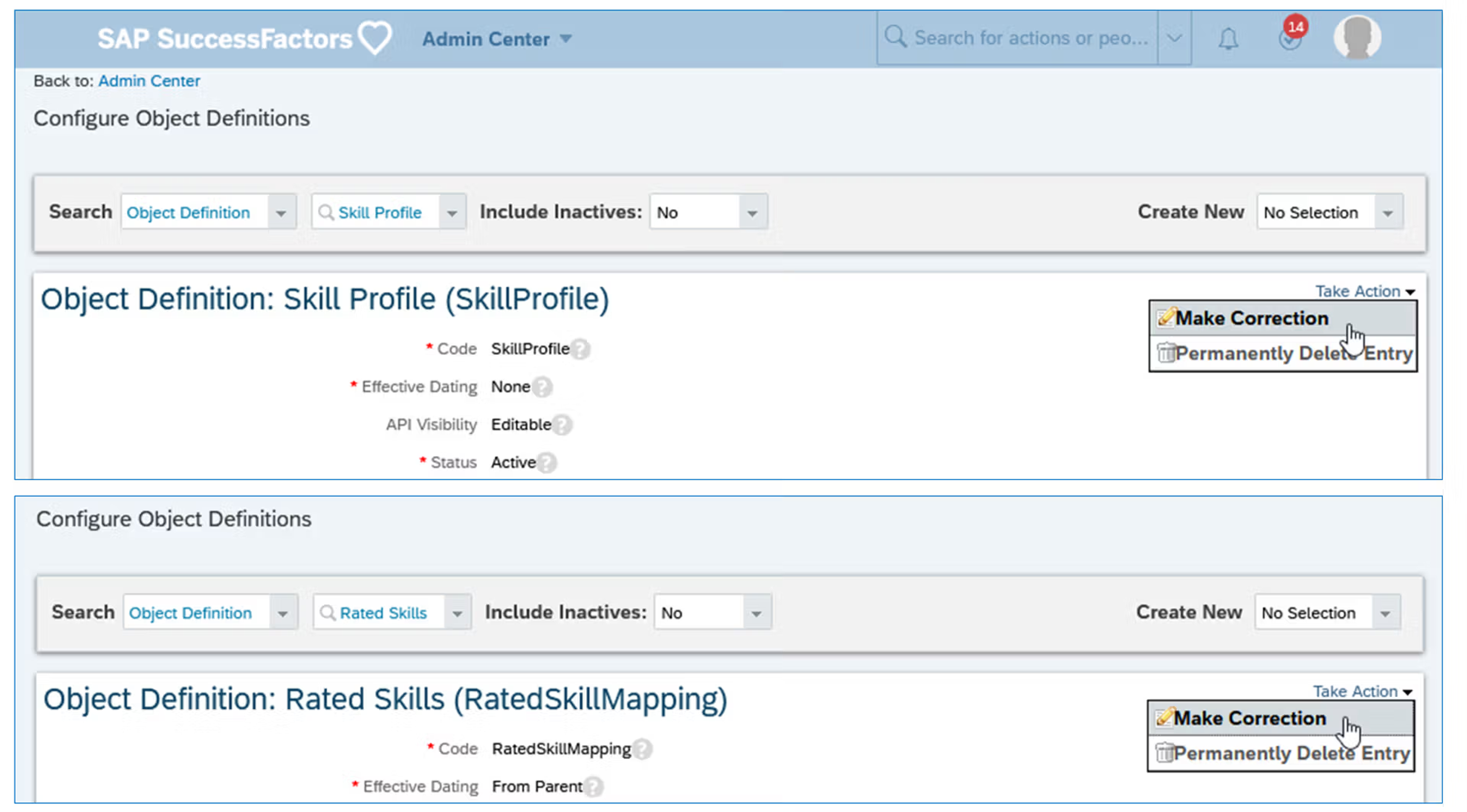
Task: Click help icon beside Effective Dating None
Action: tap(542, 387)
